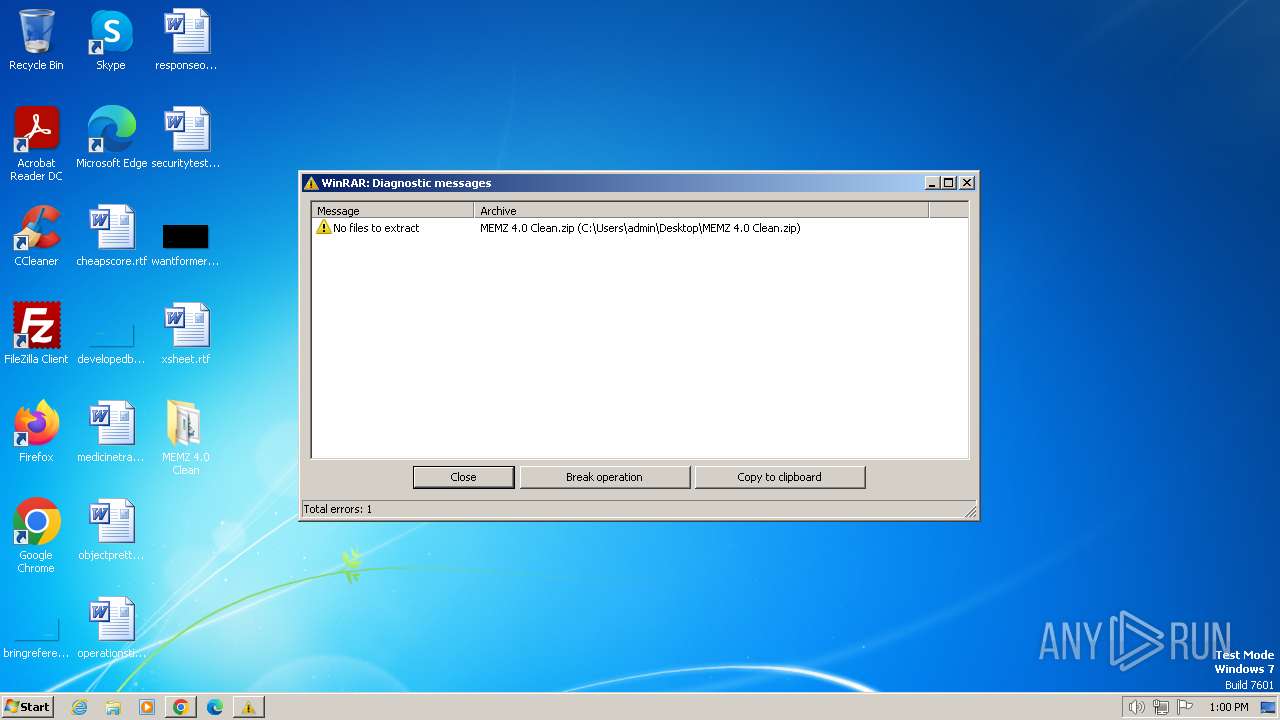Screen dimensions: 1280x720
Task: Click the Close button in WinRAR dialog
Action: [x=464, y=477]
